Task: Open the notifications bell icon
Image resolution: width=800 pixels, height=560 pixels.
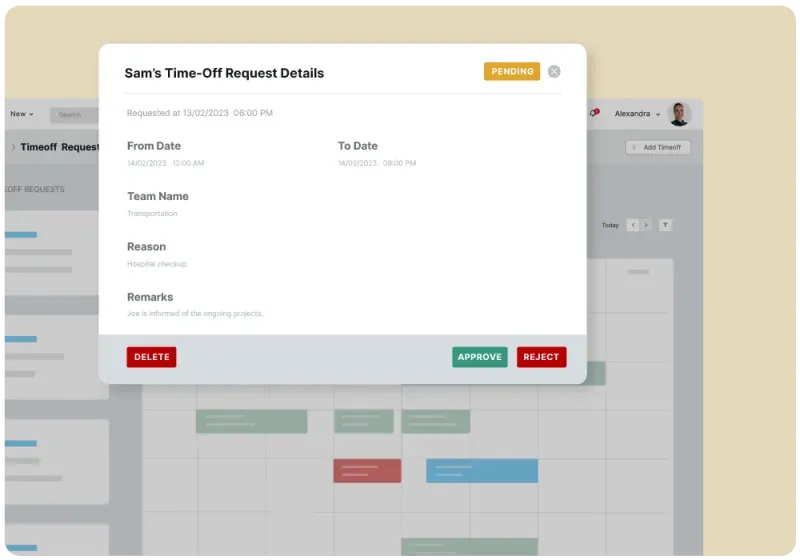Action: click(x=594, y=113)
